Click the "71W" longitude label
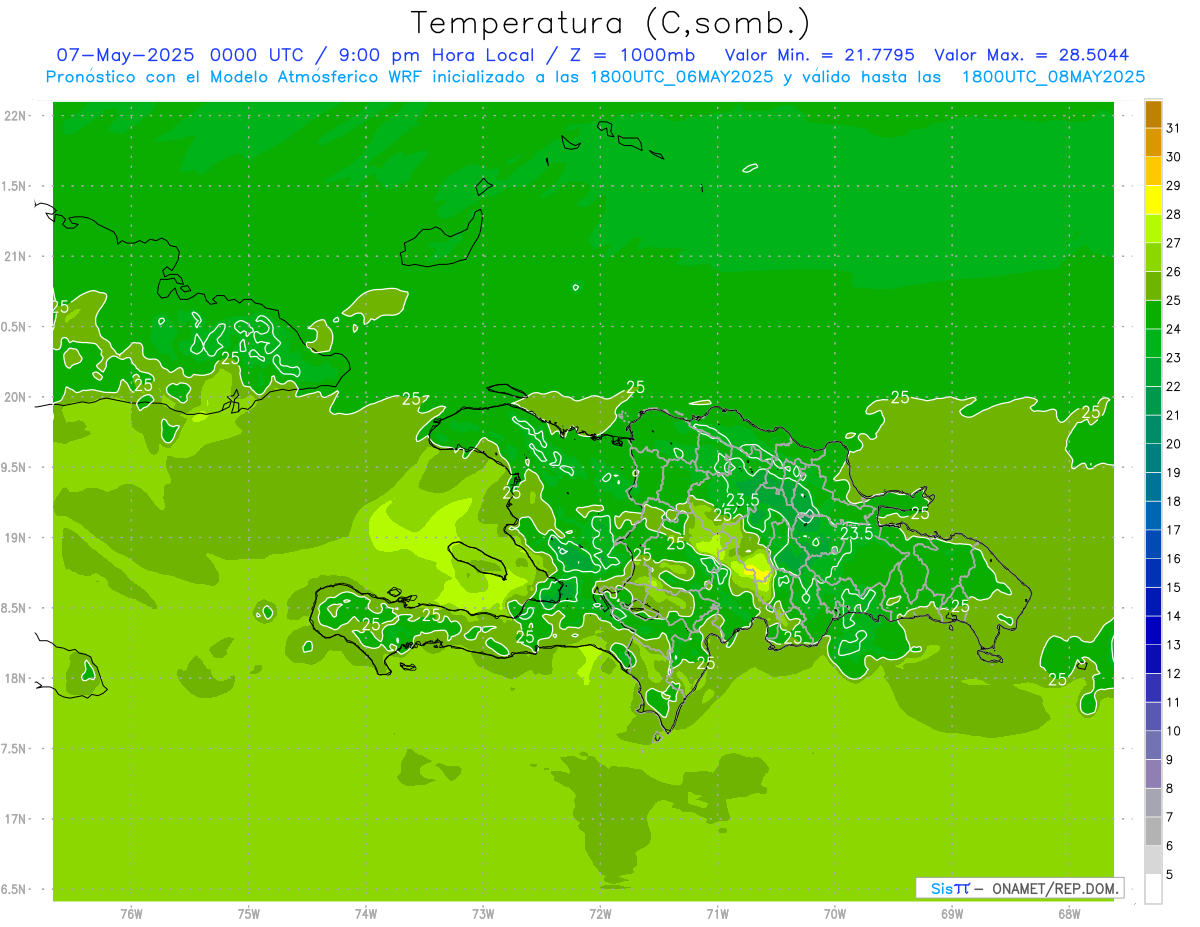This screenshot has height=927, width=1200. click(717, 913)
